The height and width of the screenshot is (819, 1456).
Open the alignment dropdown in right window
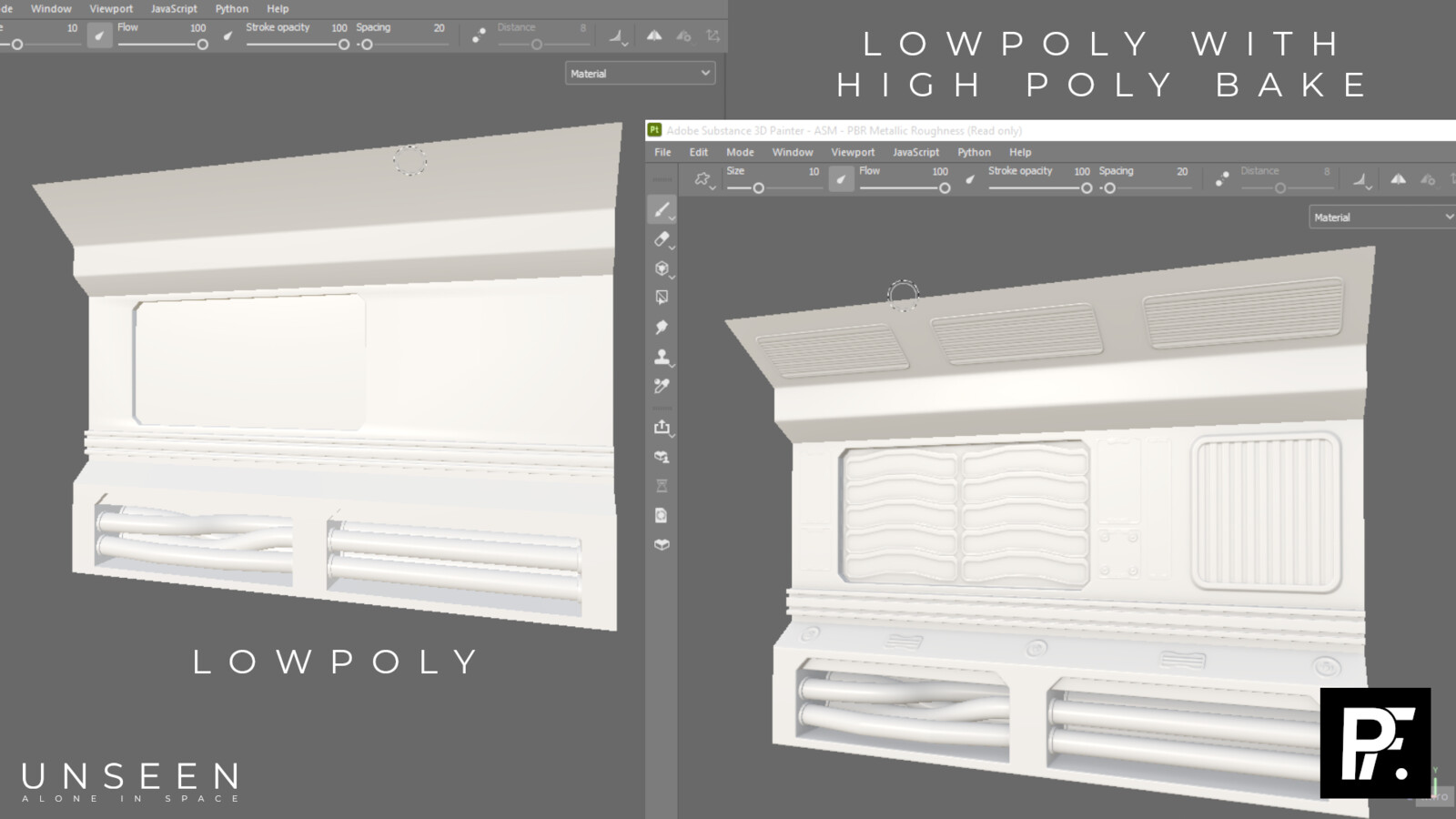tap(1361, 180)
